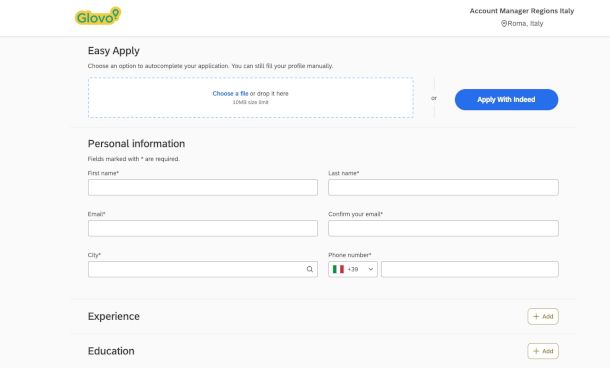
Task: Click the Account Manager Regions Italy title
Action: [x=522, y=11]
